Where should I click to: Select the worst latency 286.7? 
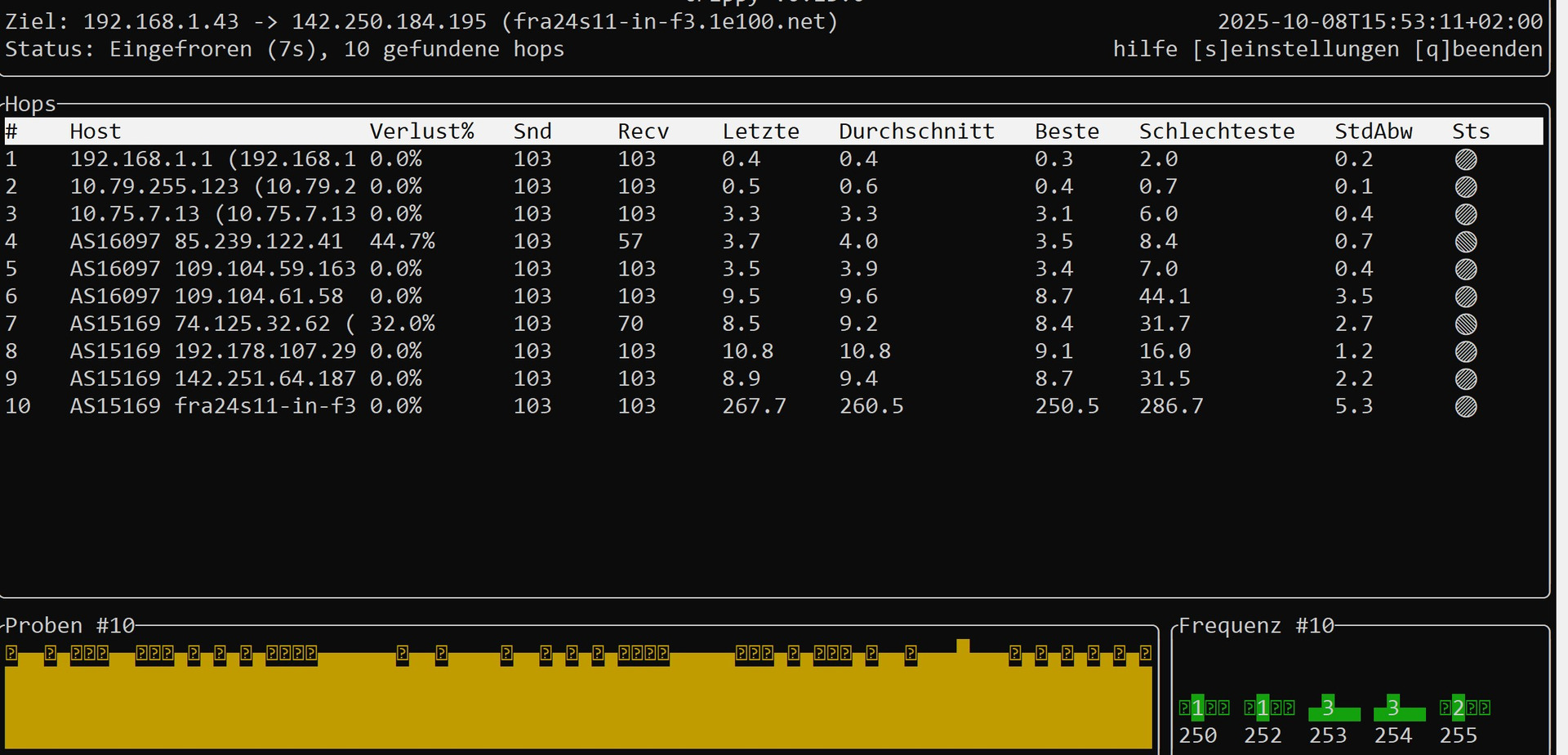(x=1171, y=406)
